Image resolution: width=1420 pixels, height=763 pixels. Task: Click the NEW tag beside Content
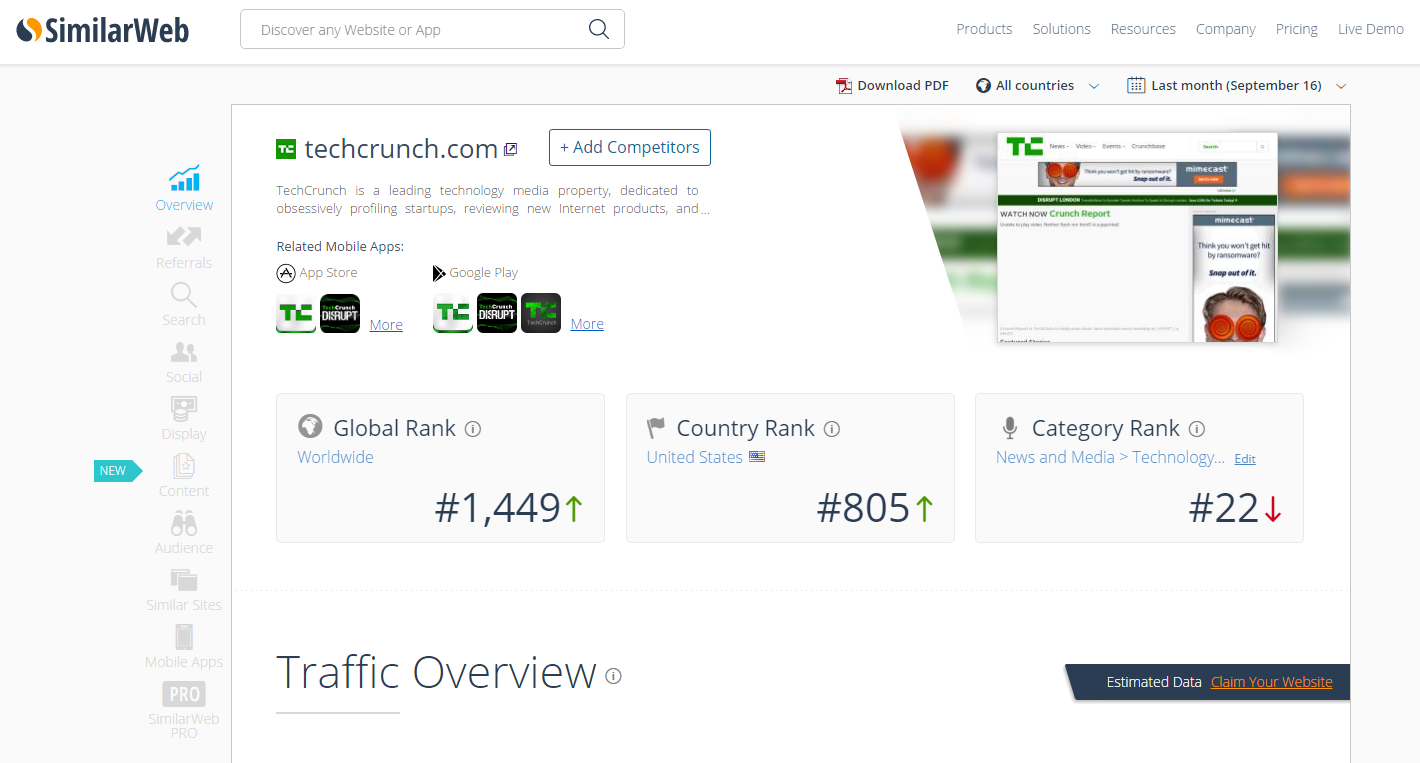118,471
